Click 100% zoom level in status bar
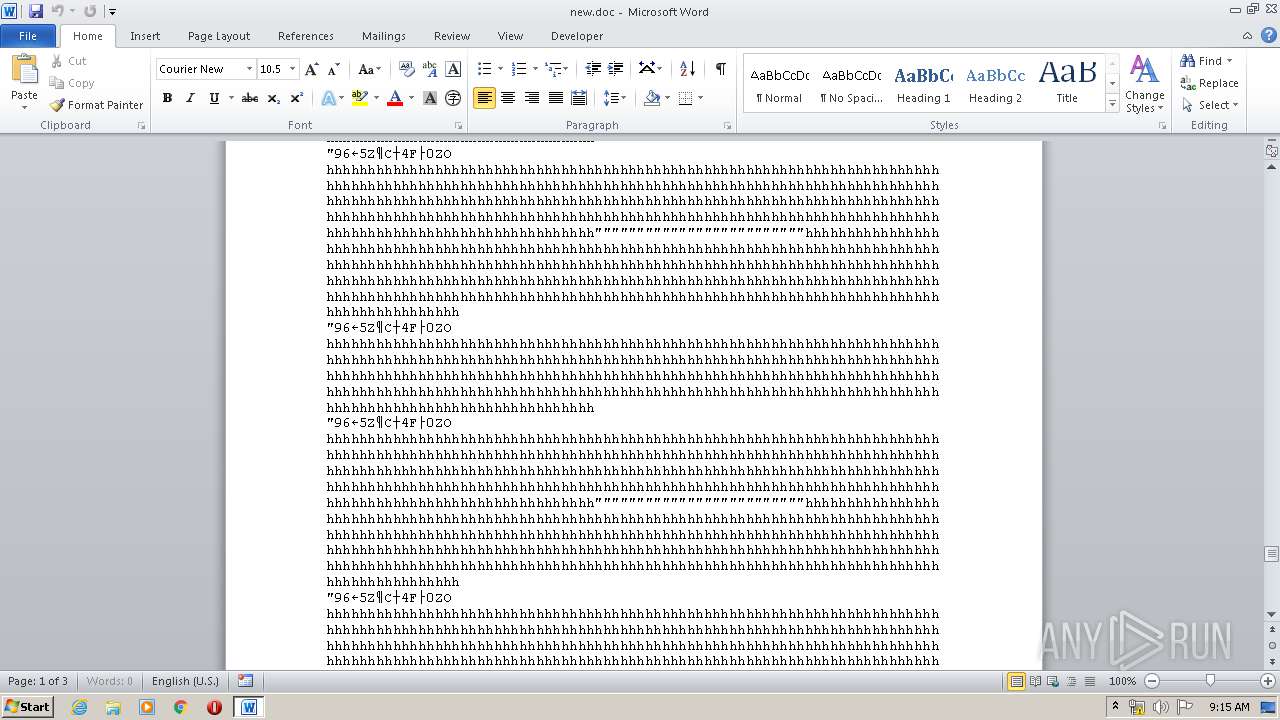 (1122, 681)
